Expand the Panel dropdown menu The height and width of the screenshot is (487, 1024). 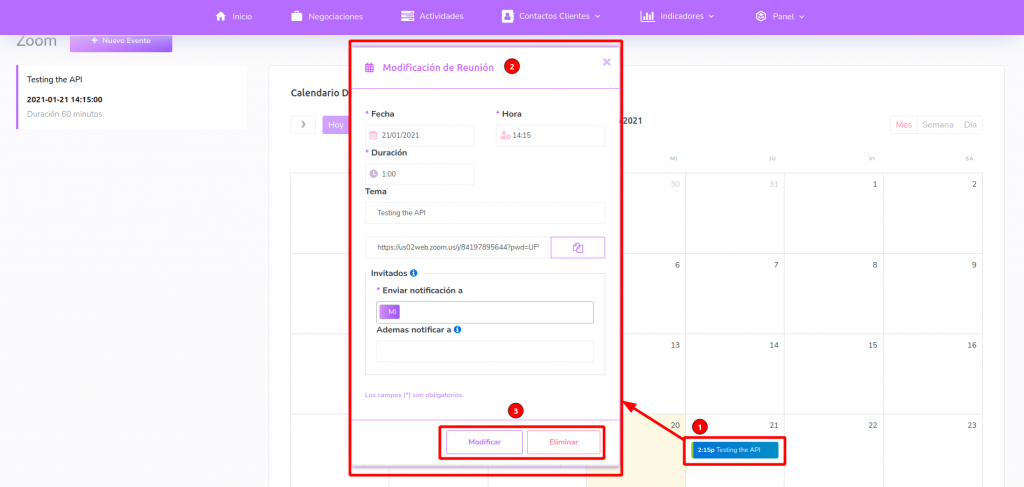click(x=780, y=16)
